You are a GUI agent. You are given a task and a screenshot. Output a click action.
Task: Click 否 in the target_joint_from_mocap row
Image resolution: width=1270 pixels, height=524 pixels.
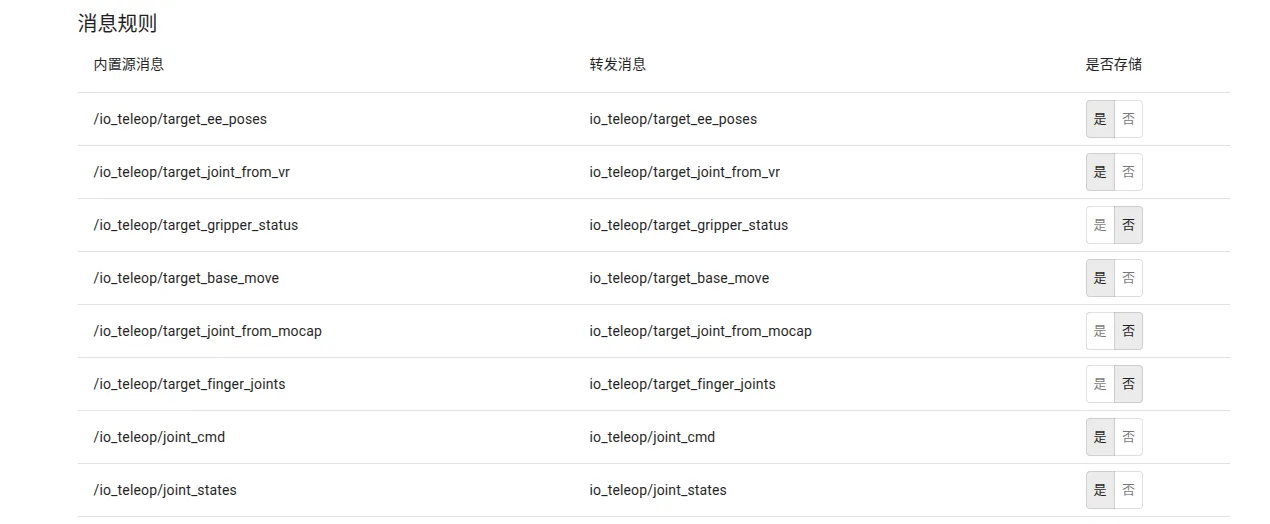click(1128, 331)
